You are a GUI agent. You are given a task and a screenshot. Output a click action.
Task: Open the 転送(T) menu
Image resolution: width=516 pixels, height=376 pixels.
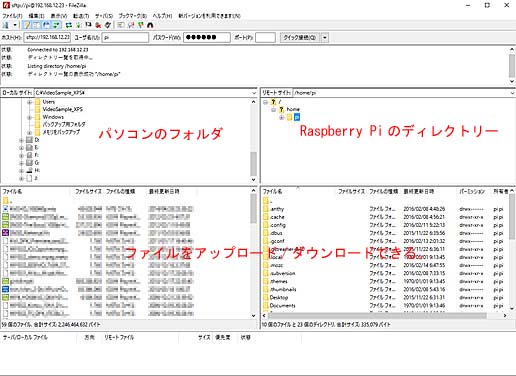click(81, 16)
